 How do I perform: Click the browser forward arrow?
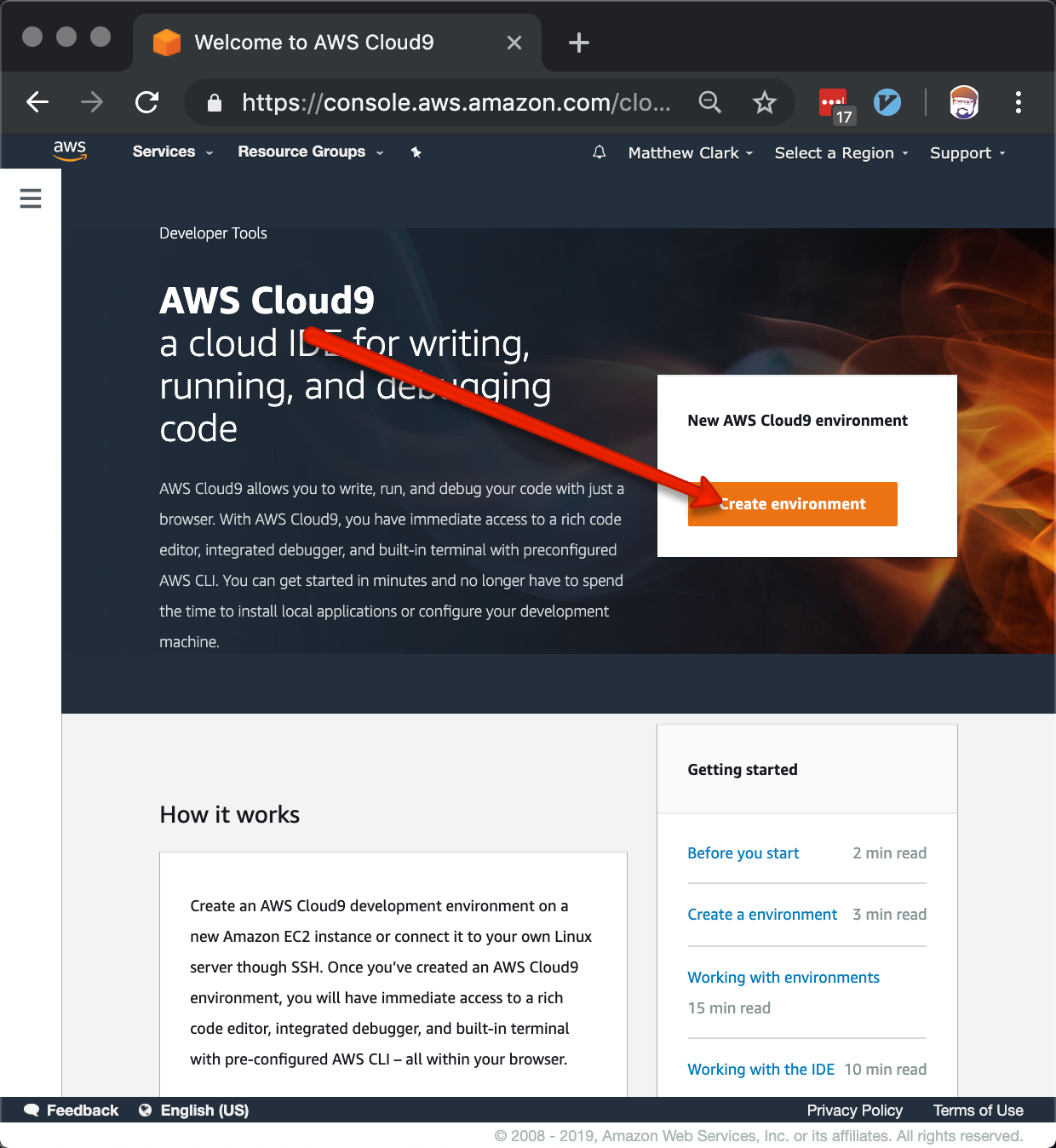[92, 102]
